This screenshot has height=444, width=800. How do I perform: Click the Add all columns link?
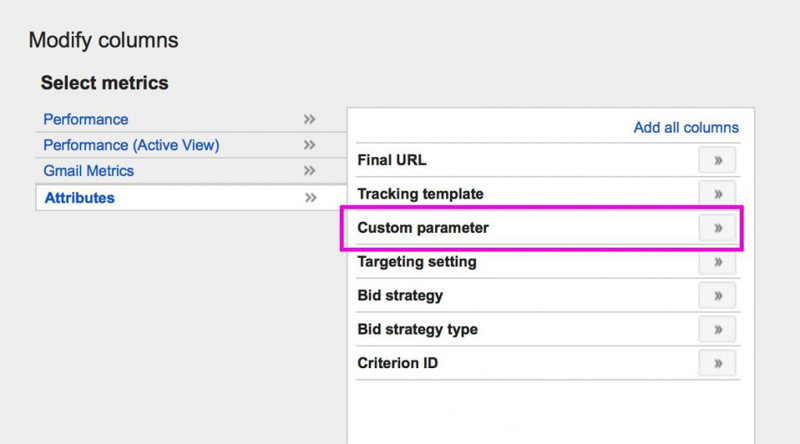pos(686,127)
